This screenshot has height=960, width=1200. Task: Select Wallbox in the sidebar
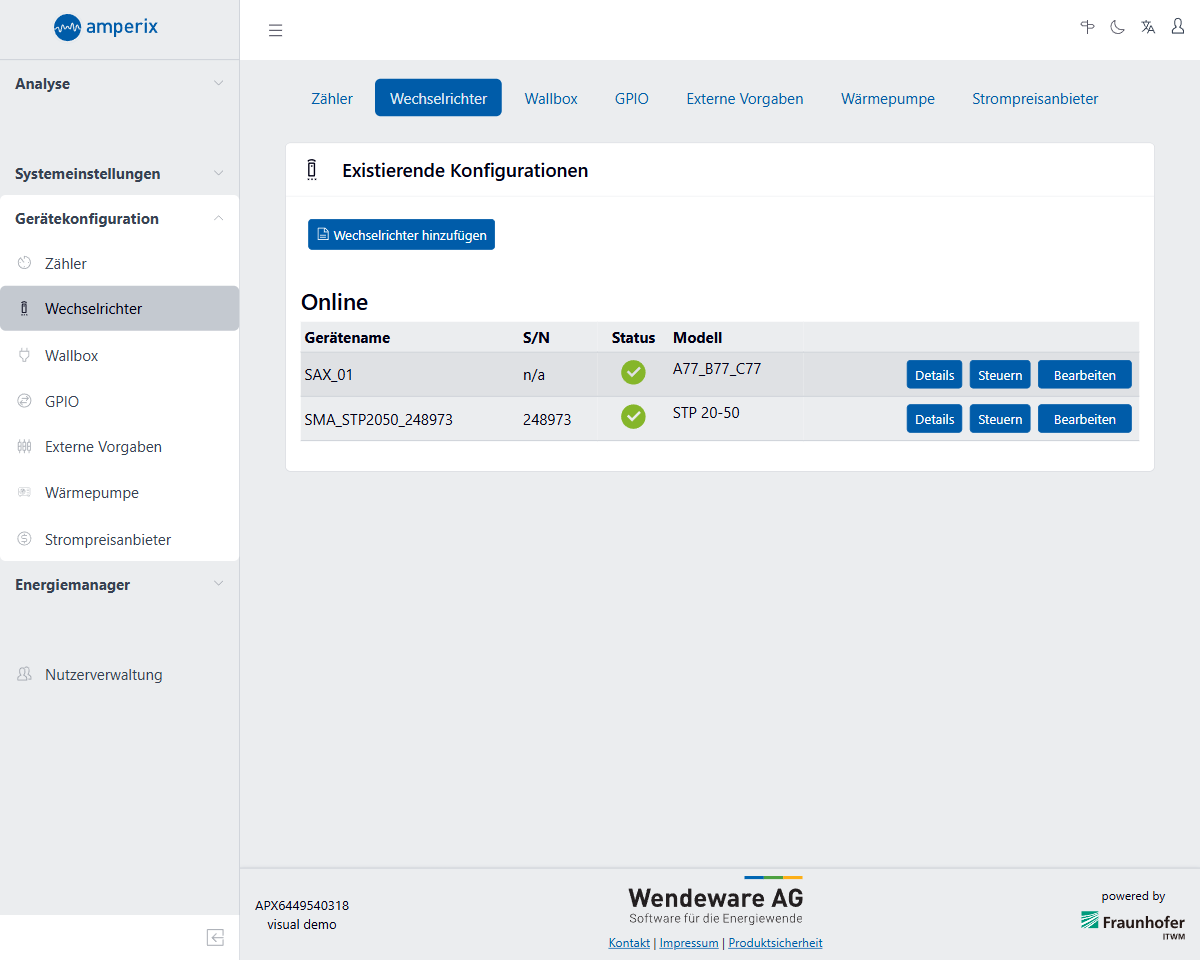click(x=71, y=356)
